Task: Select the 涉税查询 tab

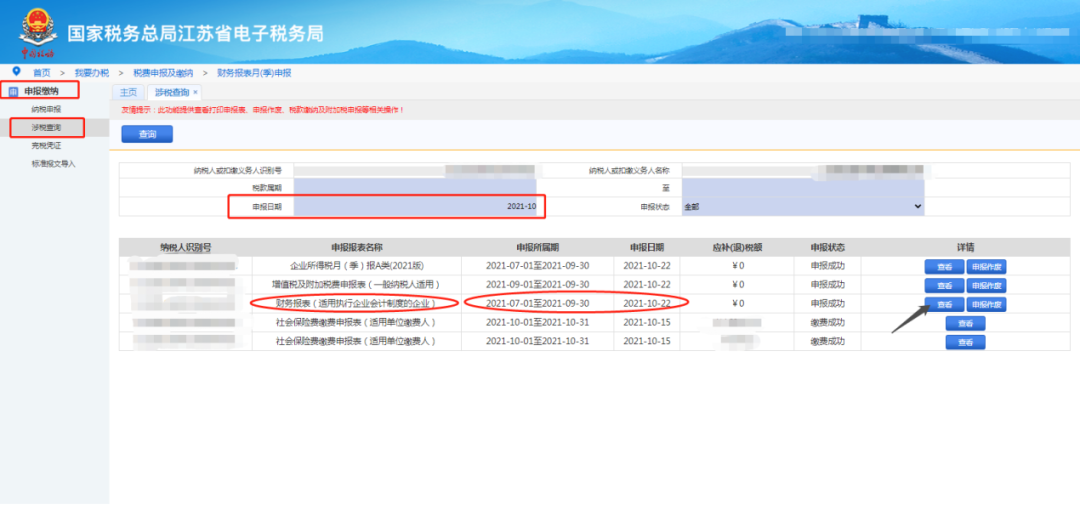Action: pyautogui.click(x=172, y=92)
